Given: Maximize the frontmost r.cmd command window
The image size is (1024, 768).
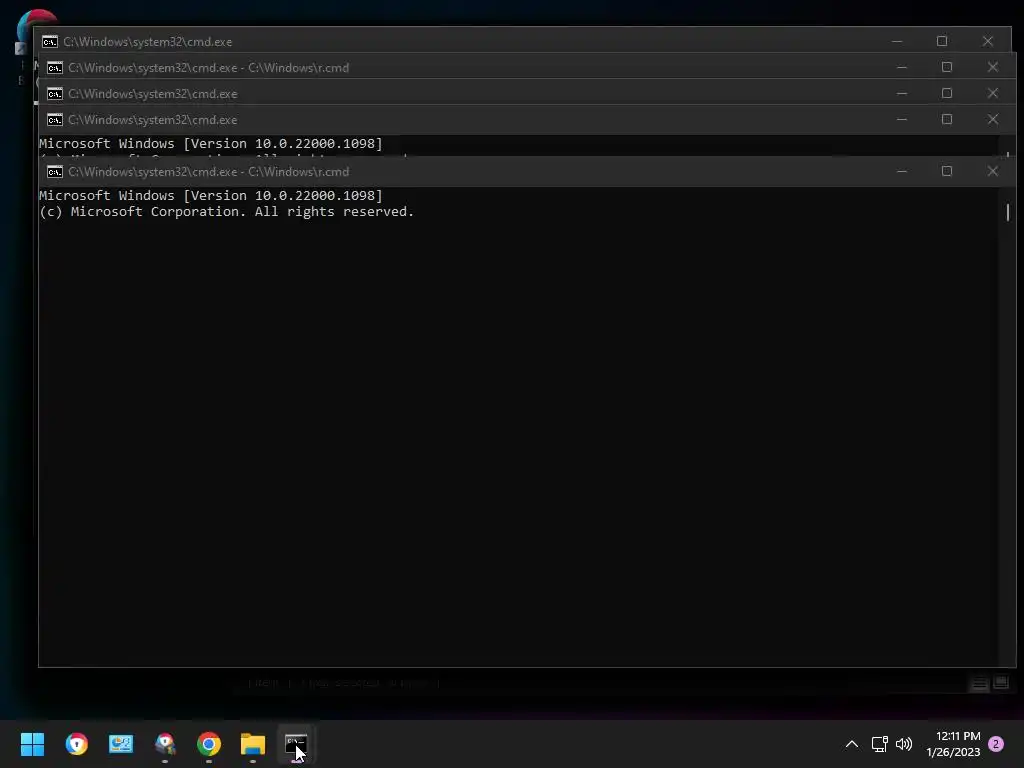Looking at the screenshot, I should 947,171.
